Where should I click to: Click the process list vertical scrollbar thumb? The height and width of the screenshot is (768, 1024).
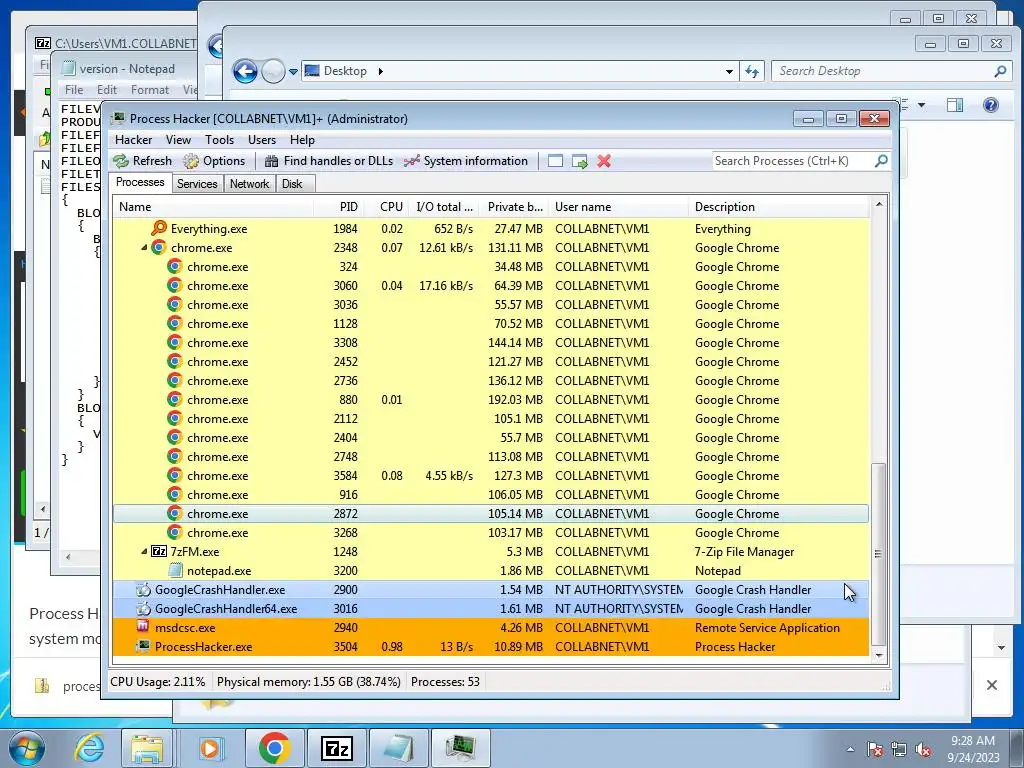tap(879, 554)
